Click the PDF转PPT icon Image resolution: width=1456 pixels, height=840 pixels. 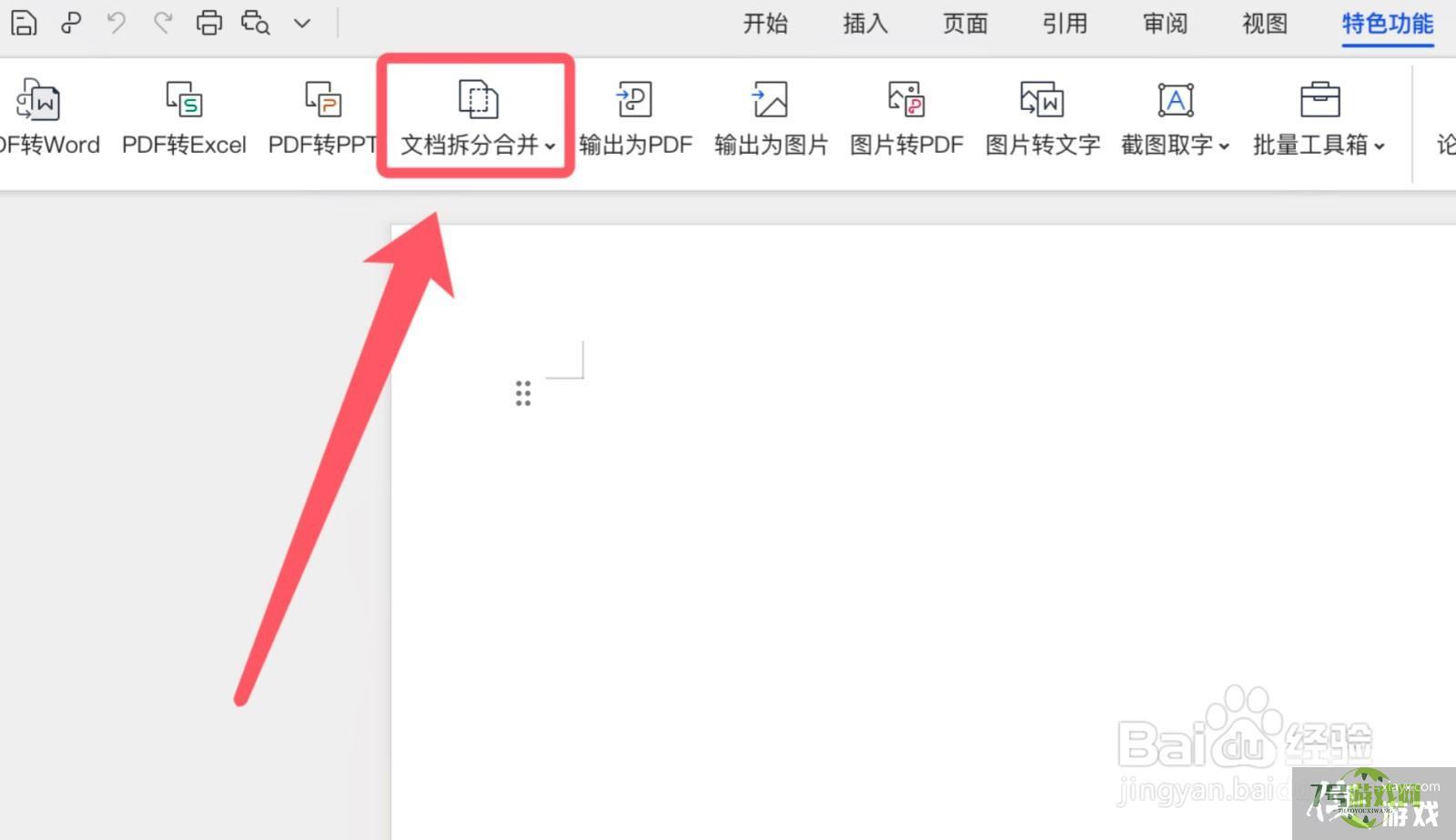point(322,99)
